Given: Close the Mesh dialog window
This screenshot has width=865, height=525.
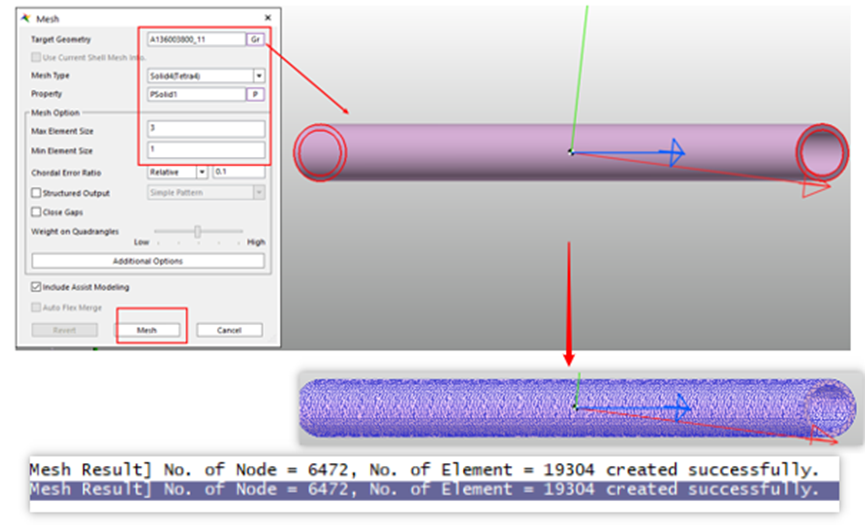Looking at the screenshot, I should 268,18.
